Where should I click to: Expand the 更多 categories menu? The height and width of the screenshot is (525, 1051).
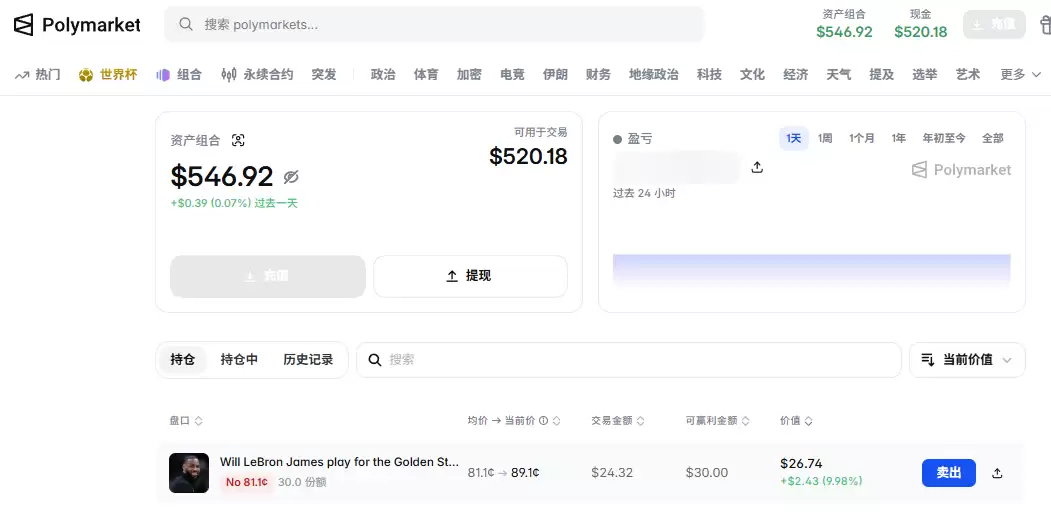(1021, 74)
